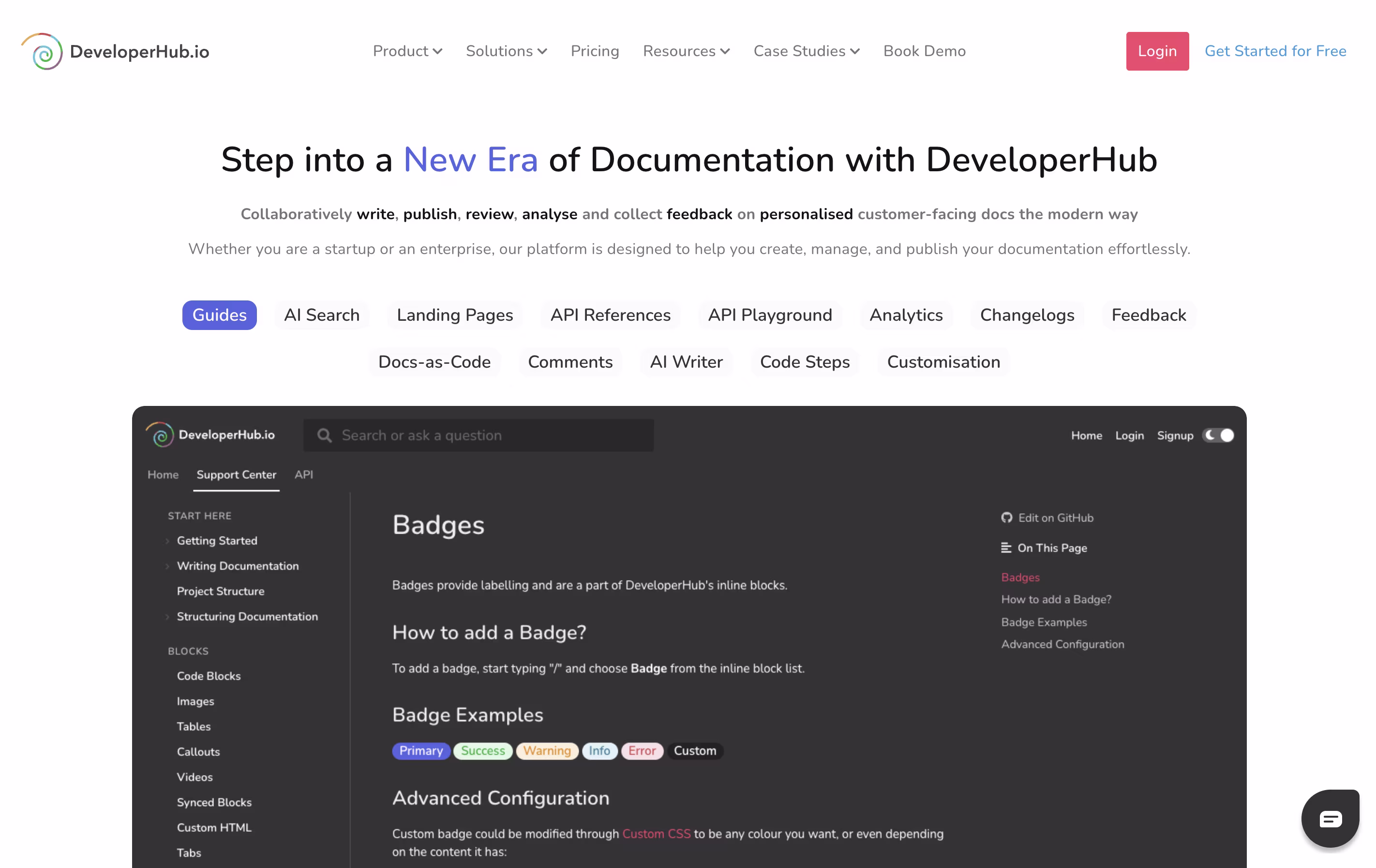Select the API docs tab
The image size is (1376, 868).
click(x=303, y=475)
